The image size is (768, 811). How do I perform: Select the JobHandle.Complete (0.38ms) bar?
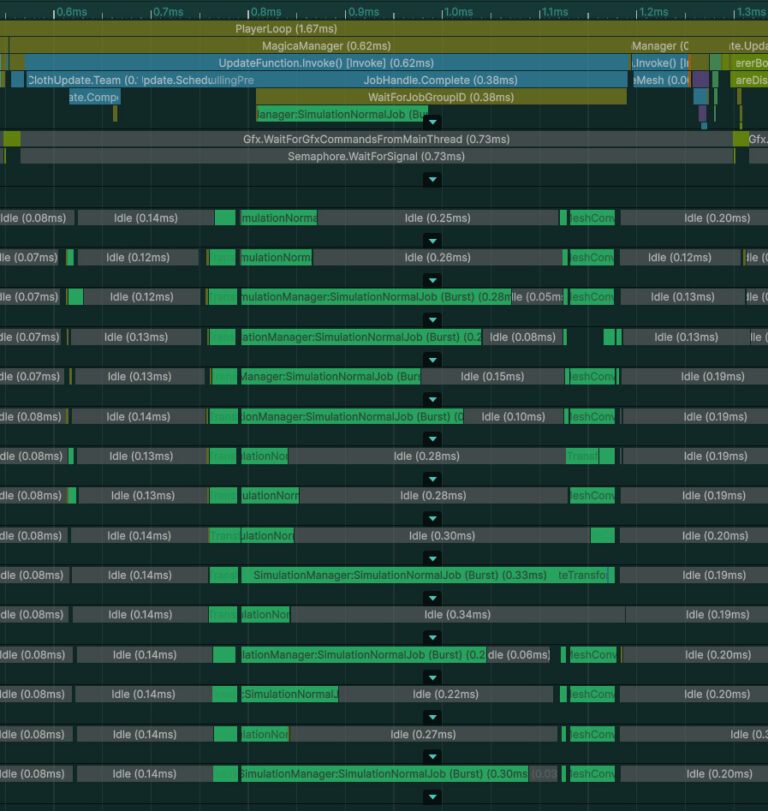pos(441,80)
